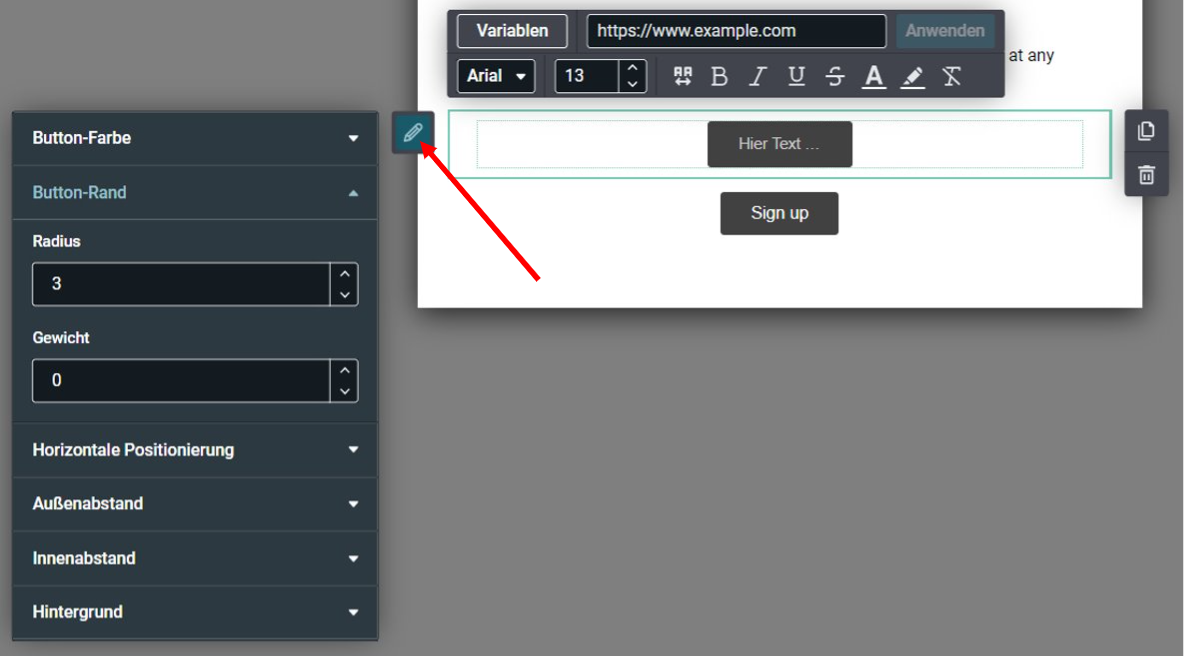Click the Variablen button
The height and width of the screenshot is (656, 1184).
click(512, 31)
